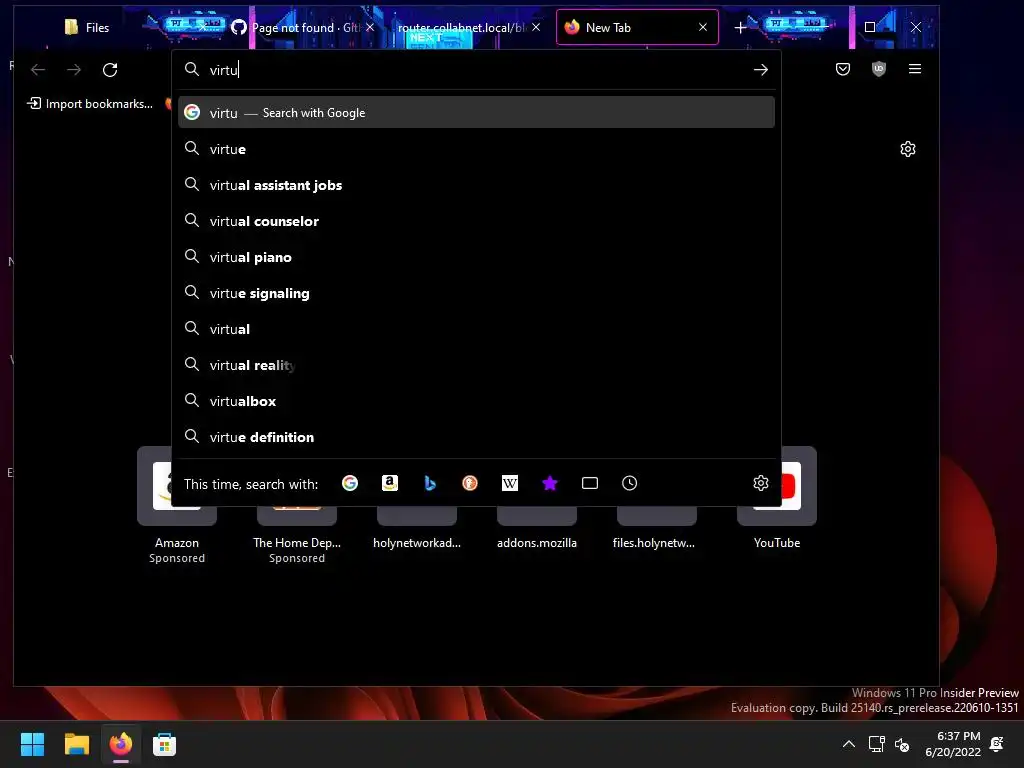Choose the virtualbox suggestion
The image size is (1024, 768).
[x=476, y=400]
